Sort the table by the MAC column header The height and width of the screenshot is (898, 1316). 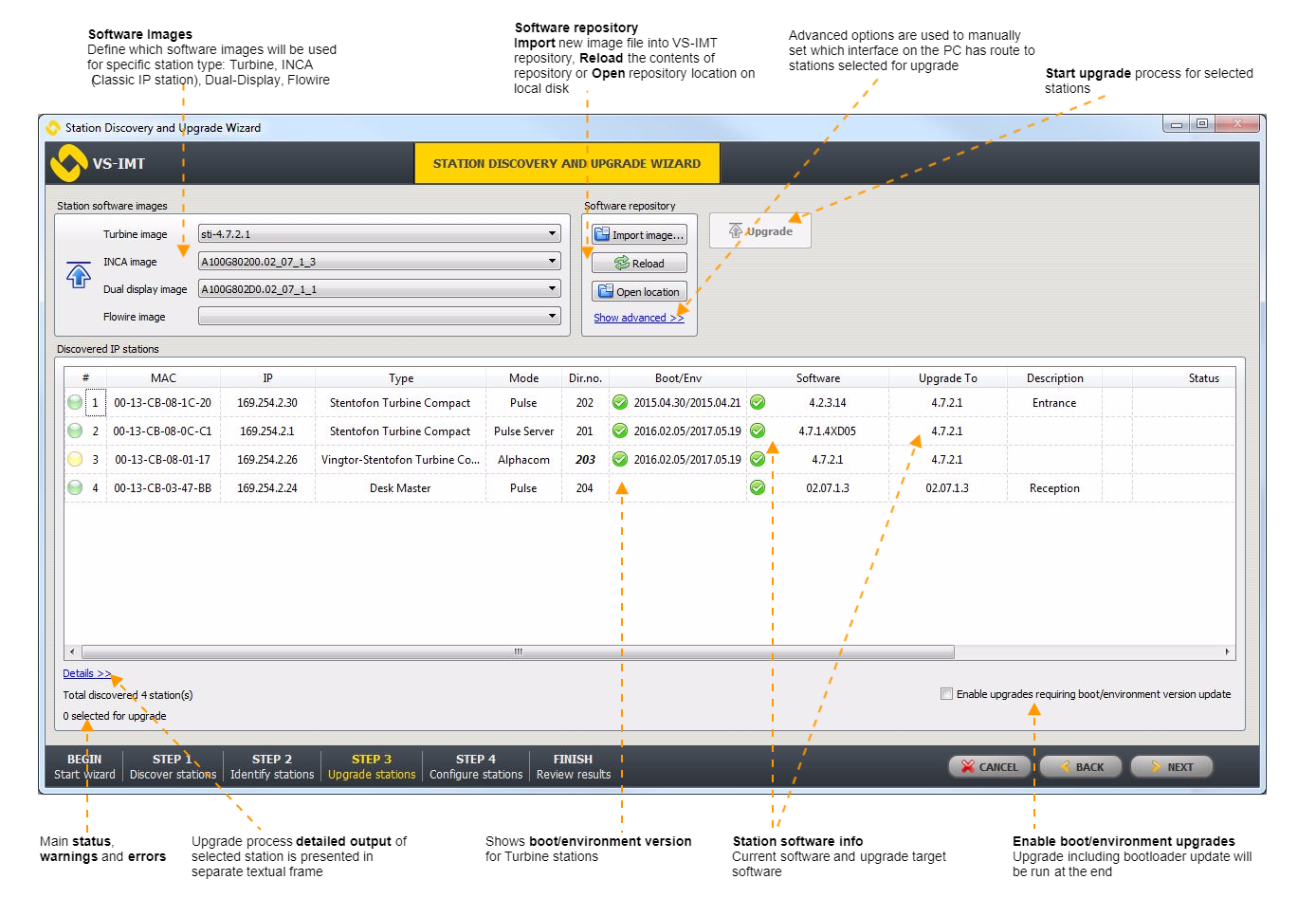tap(163, 378)
